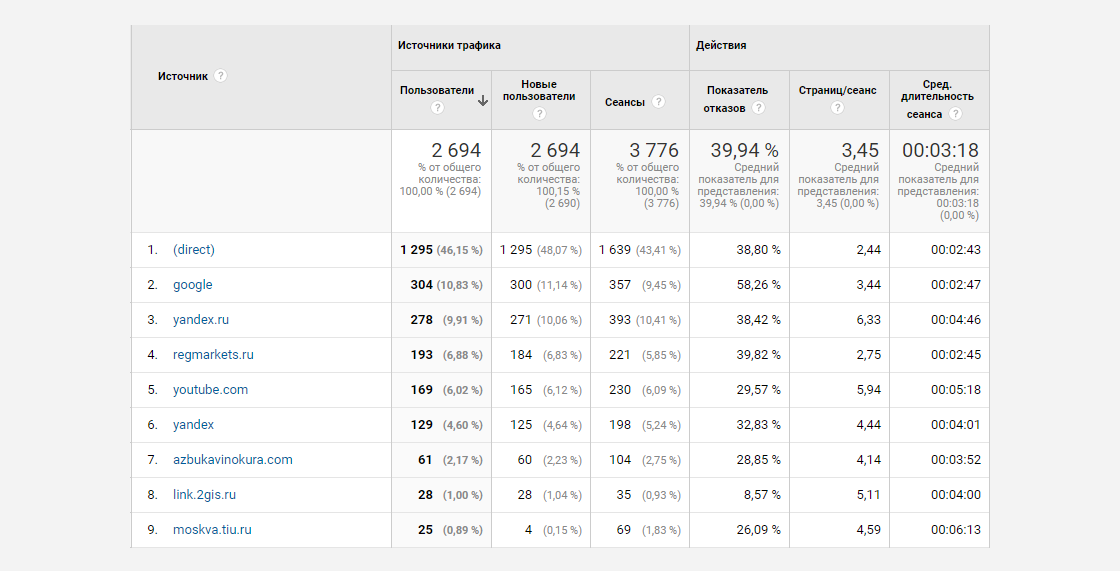Select session duration 00:04:46 for yandex.ru

(x=956, y=319)
